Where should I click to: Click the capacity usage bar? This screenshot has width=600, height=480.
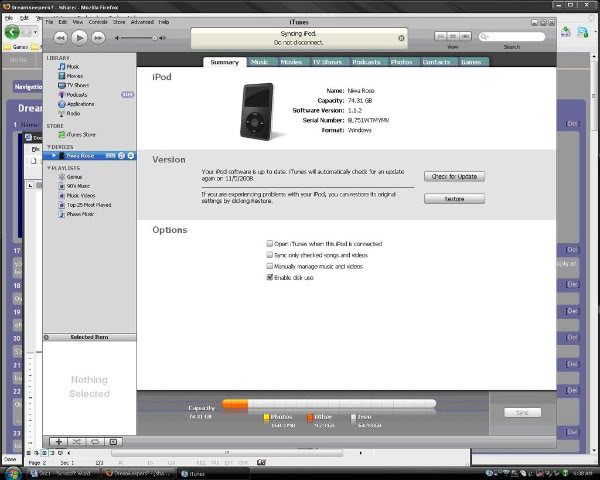(329, 404)
